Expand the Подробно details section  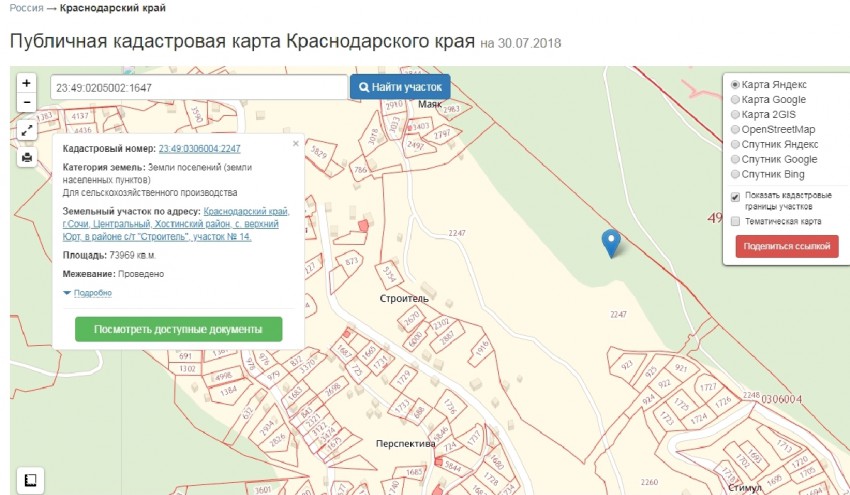click(87, 293)
